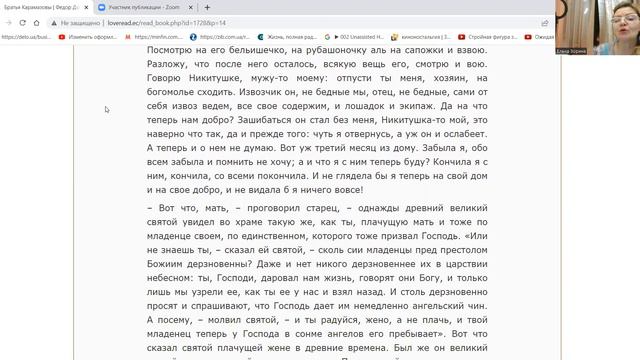
Task: Close the Zoom browser tab
Action: point(191,7)
